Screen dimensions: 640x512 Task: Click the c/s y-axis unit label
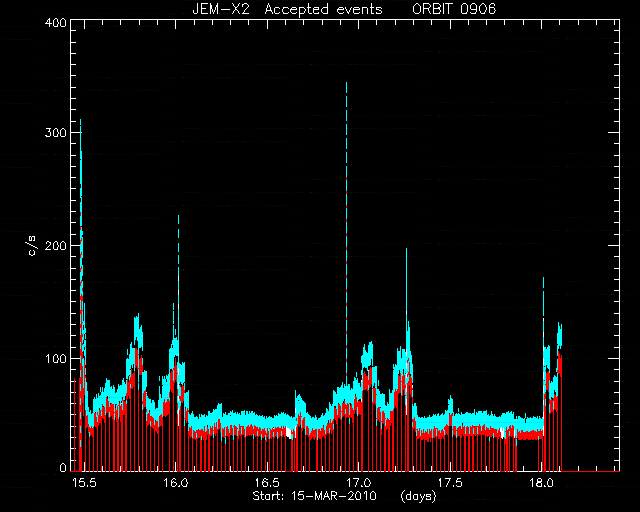[33, 246]
